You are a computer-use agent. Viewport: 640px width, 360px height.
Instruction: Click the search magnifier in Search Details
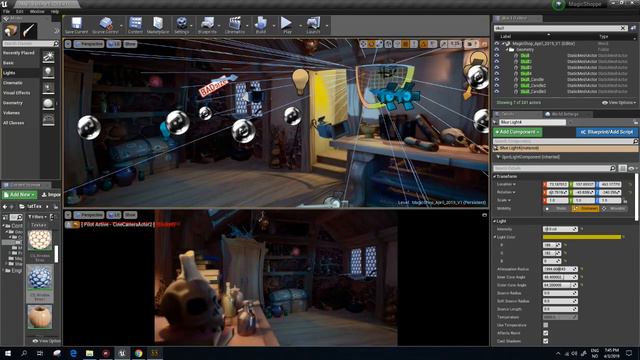click(x=613, y=168)
